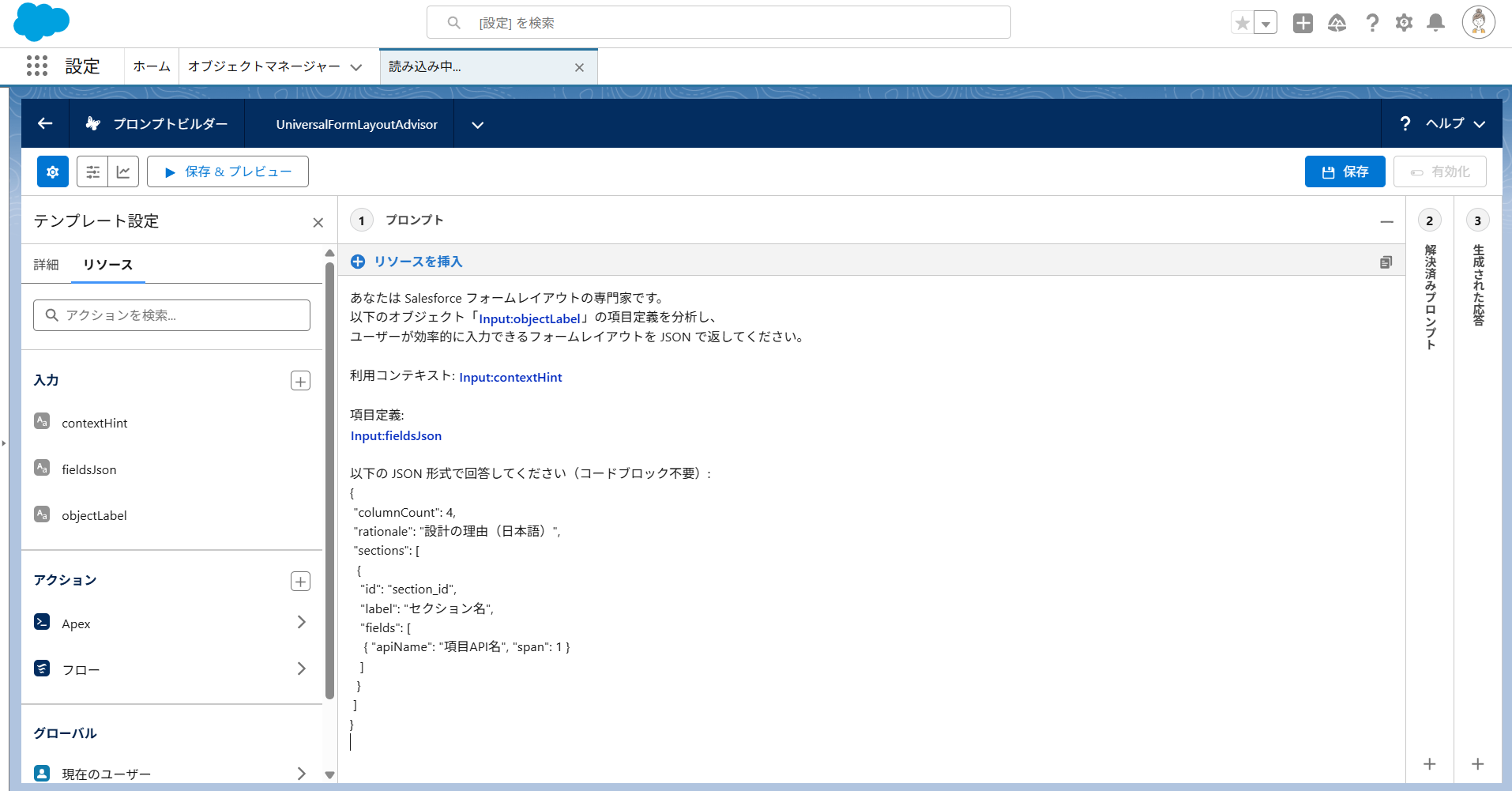The width and height of the screenshot is (1512, 791).
Task: Open help with the question mark icon
Action: [x=1373, y=23]
